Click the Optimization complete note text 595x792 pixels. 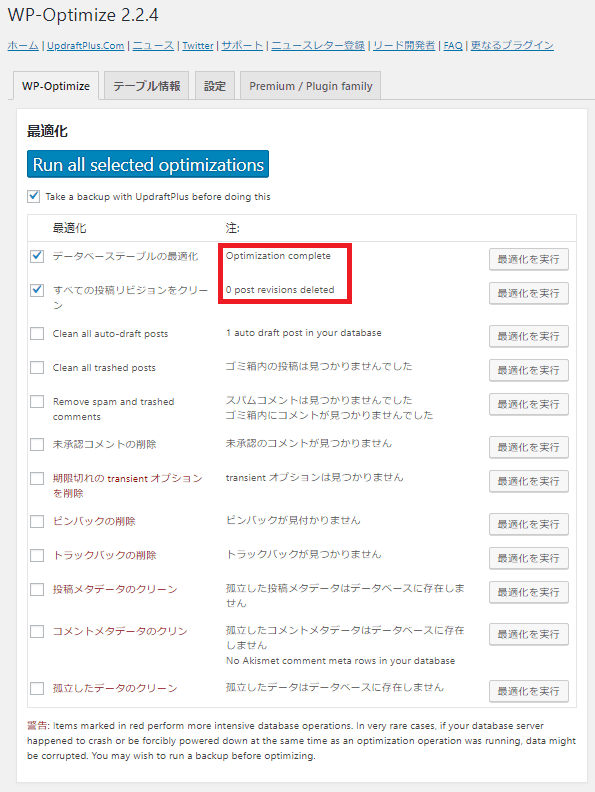tap(278, 256)
